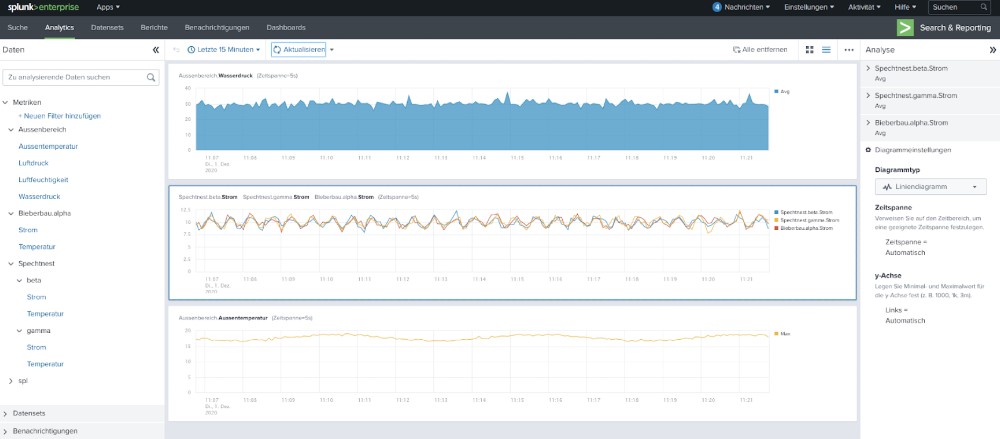Collapse the beta subnode
Image resolution: width=1000 pixels, height=439 pixels.
(19, 280)
